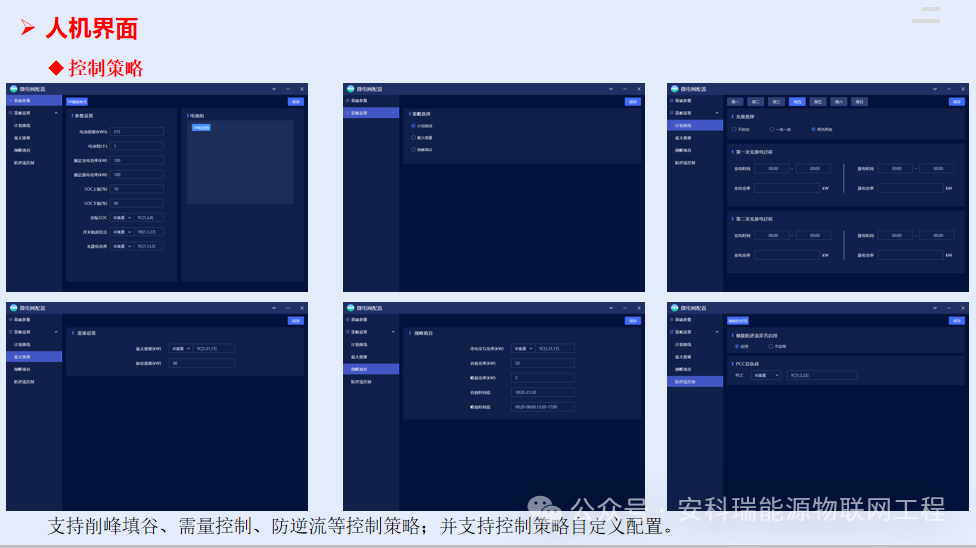
Task: Open highlighted 防逆流控制 in PCC window sidebar
Action: (695, 382)
